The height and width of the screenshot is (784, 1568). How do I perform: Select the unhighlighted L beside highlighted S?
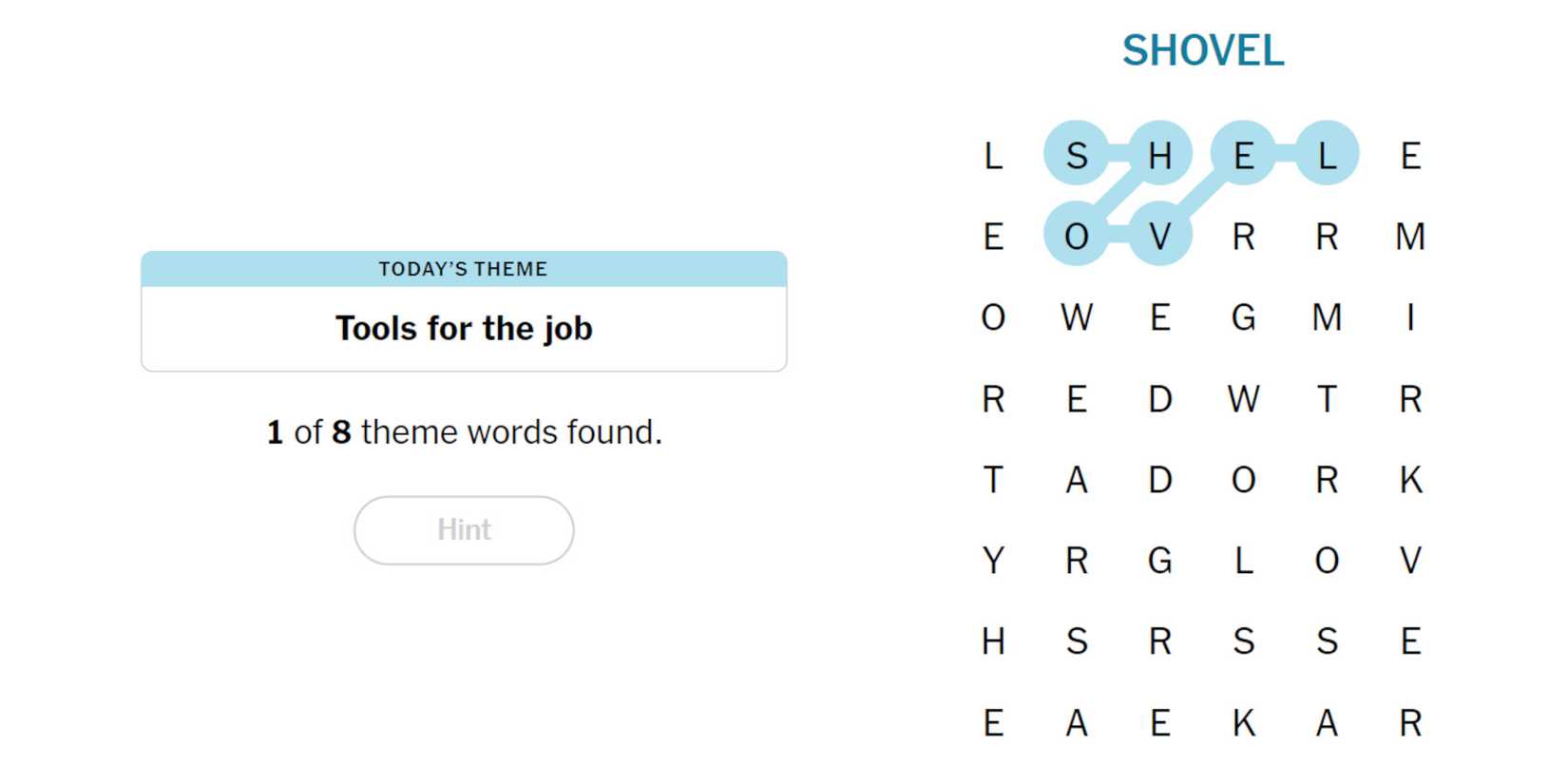point(993,154)
